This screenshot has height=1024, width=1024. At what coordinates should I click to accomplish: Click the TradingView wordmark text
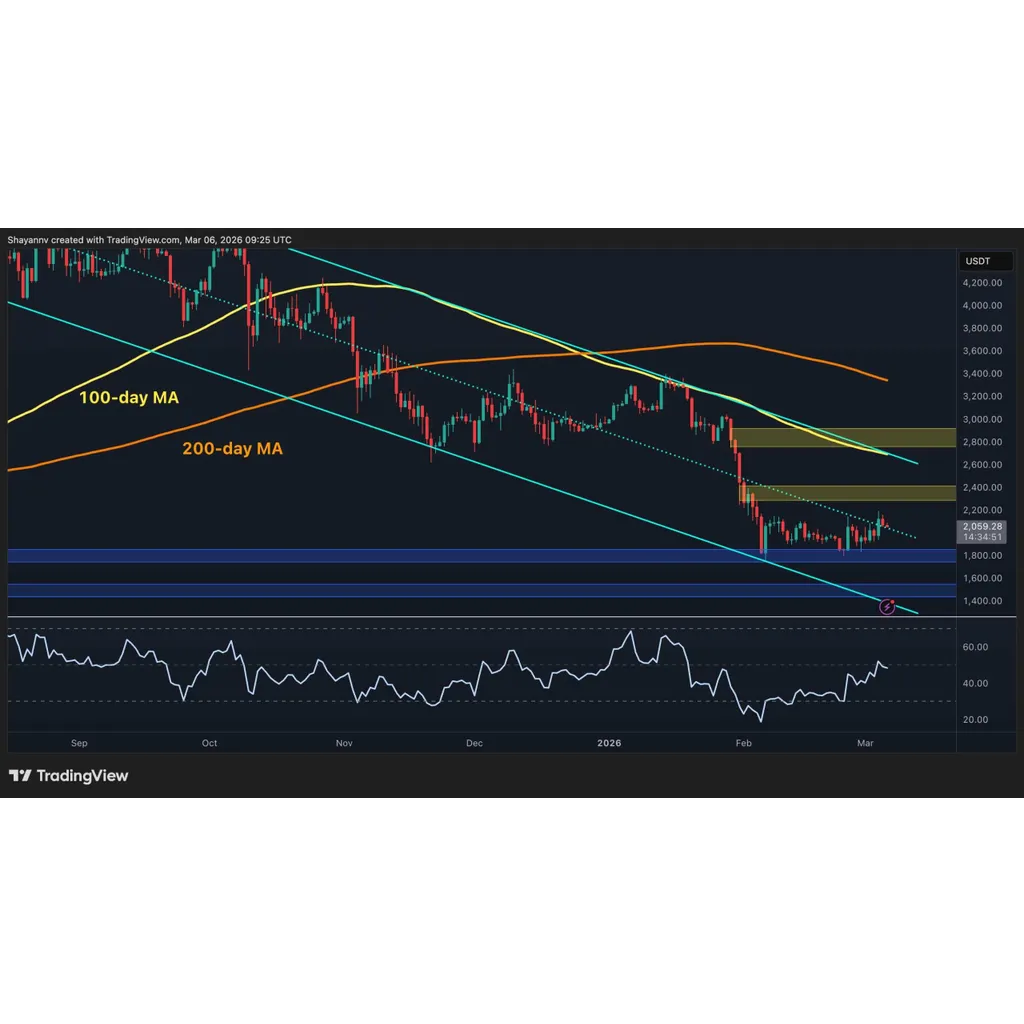coord(82,776)
